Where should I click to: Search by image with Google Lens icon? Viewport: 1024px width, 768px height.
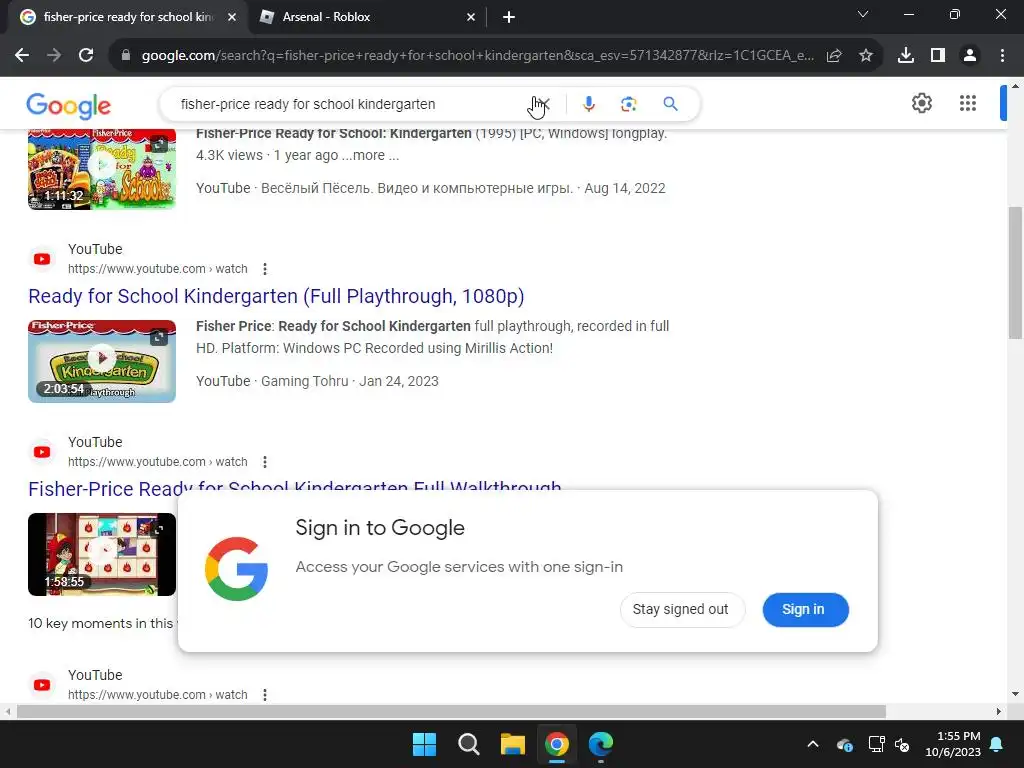[x=628, y=104]
